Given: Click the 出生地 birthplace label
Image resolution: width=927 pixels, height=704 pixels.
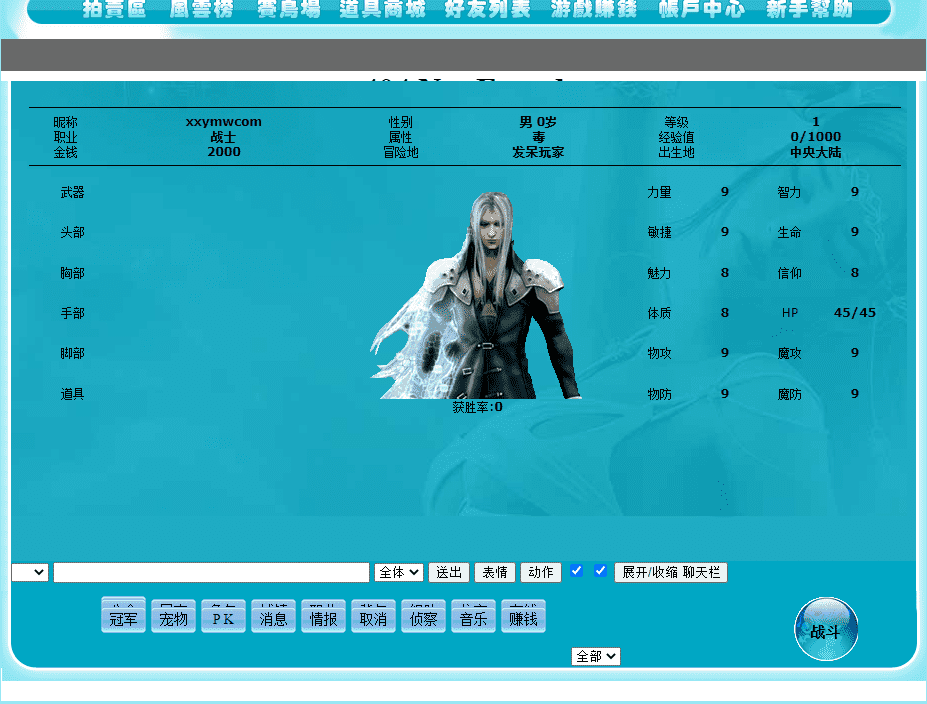Looking at the screenshot, I should point(676,152).
